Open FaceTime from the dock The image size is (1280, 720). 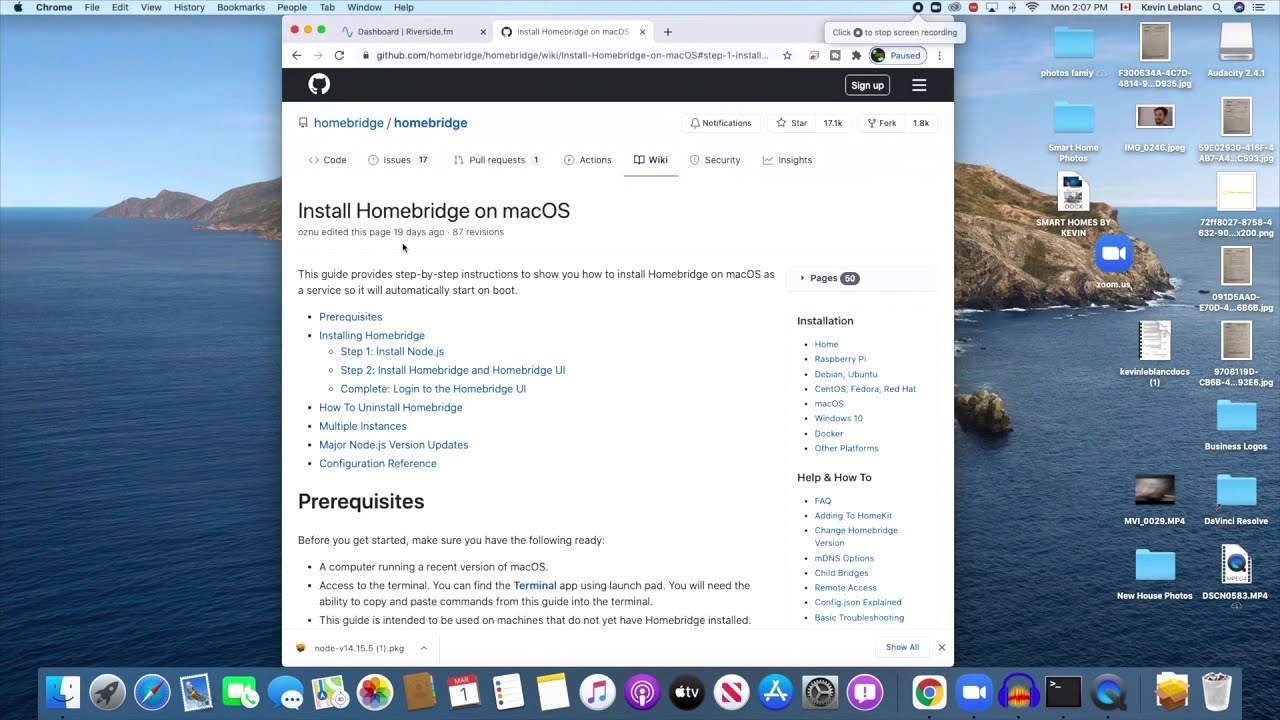coord(241,692)
